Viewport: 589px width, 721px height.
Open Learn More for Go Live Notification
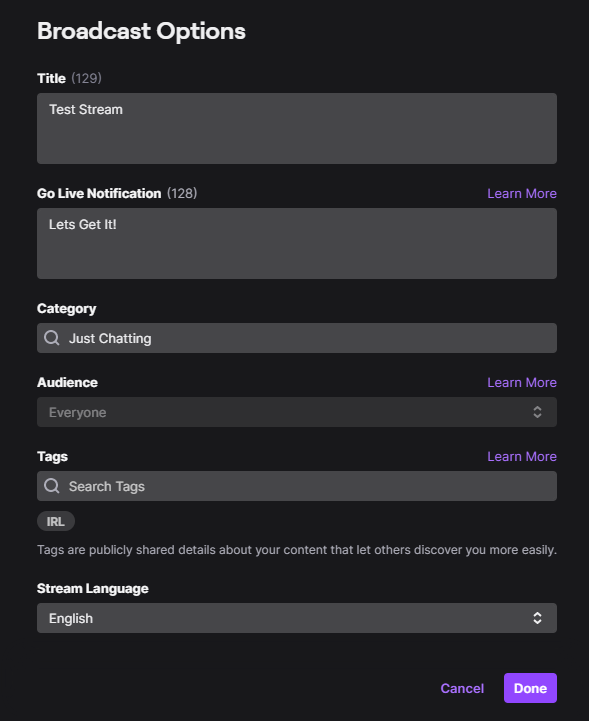[522, 194]
